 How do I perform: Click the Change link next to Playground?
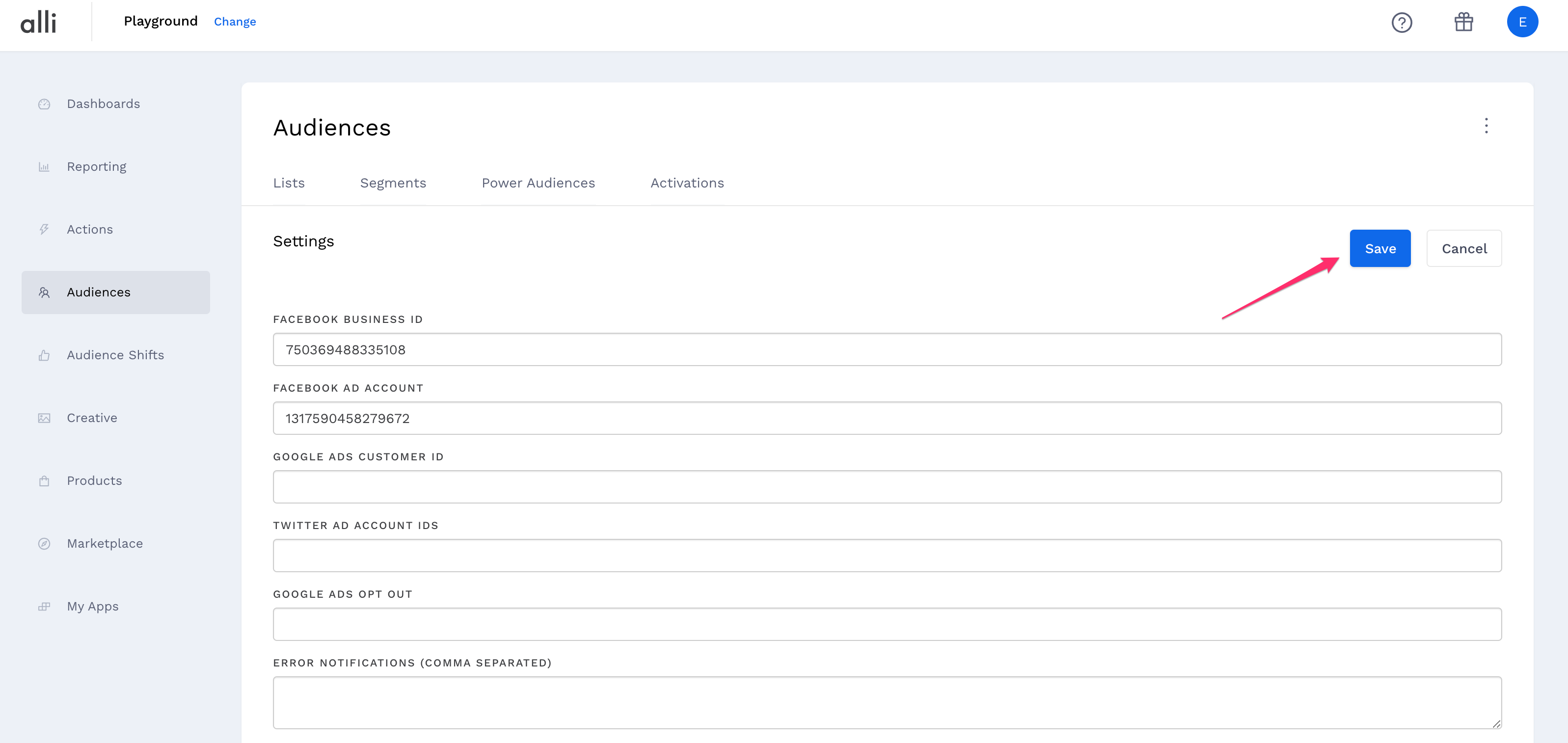[235, 22]
